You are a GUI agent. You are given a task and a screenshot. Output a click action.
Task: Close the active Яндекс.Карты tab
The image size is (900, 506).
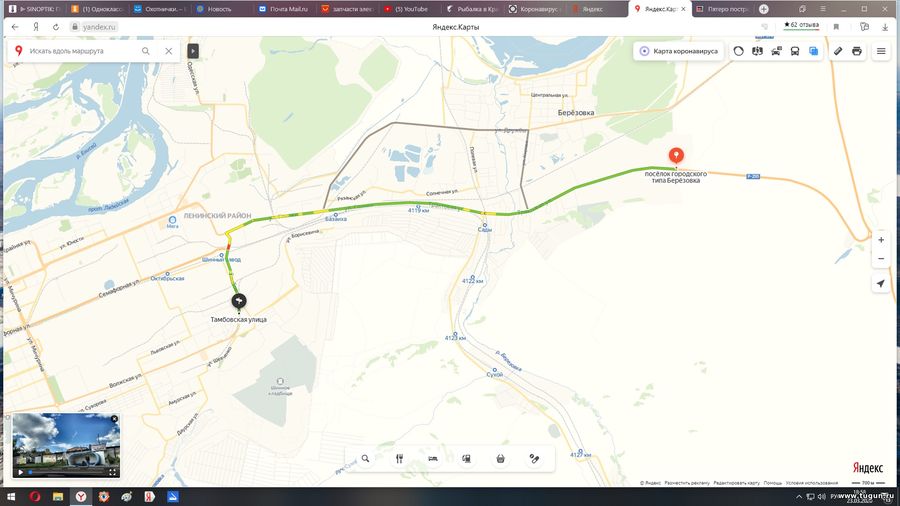tap(683, 9)
